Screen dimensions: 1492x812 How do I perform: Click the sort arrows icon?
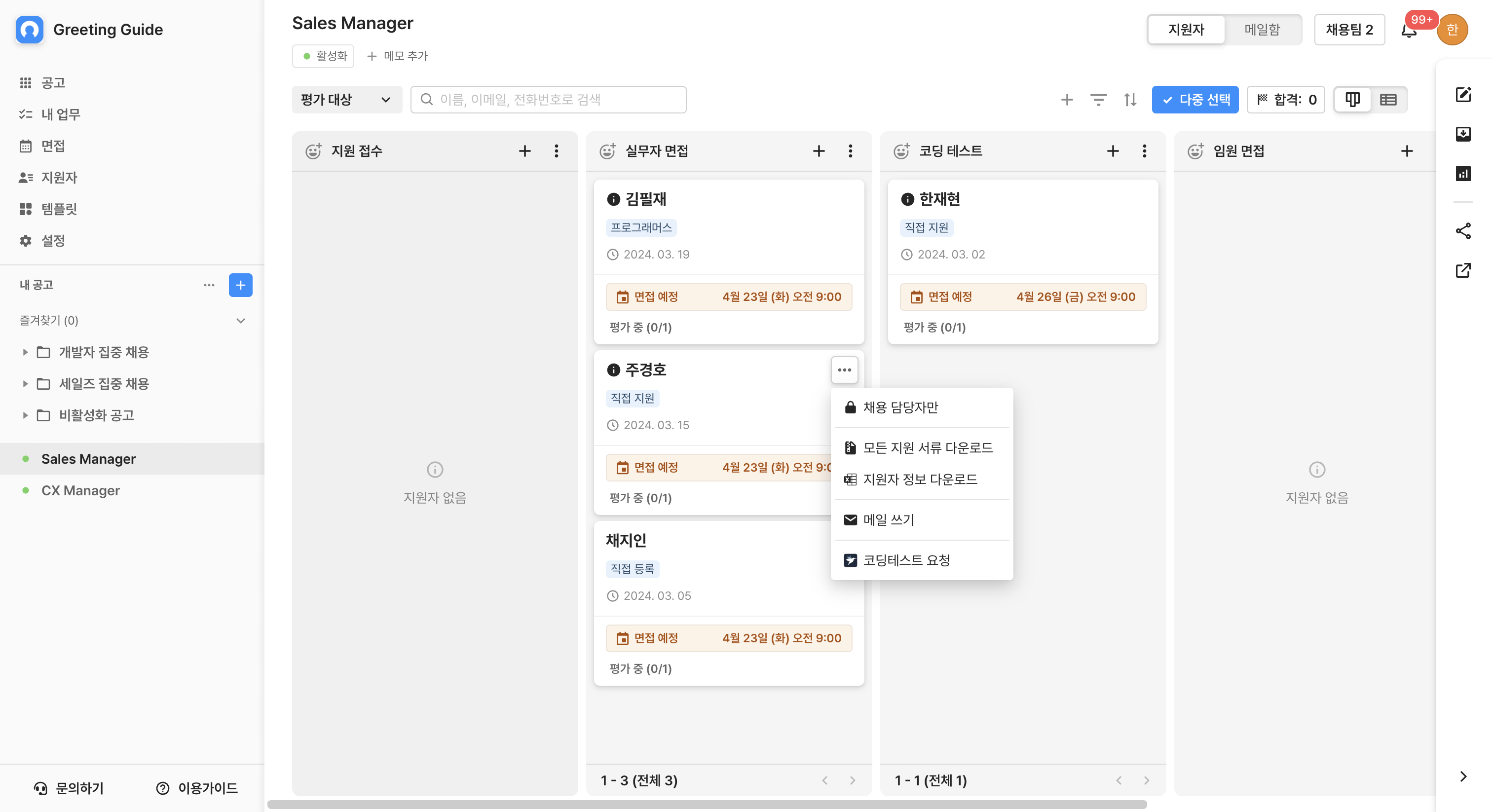tap(1130, 100)
